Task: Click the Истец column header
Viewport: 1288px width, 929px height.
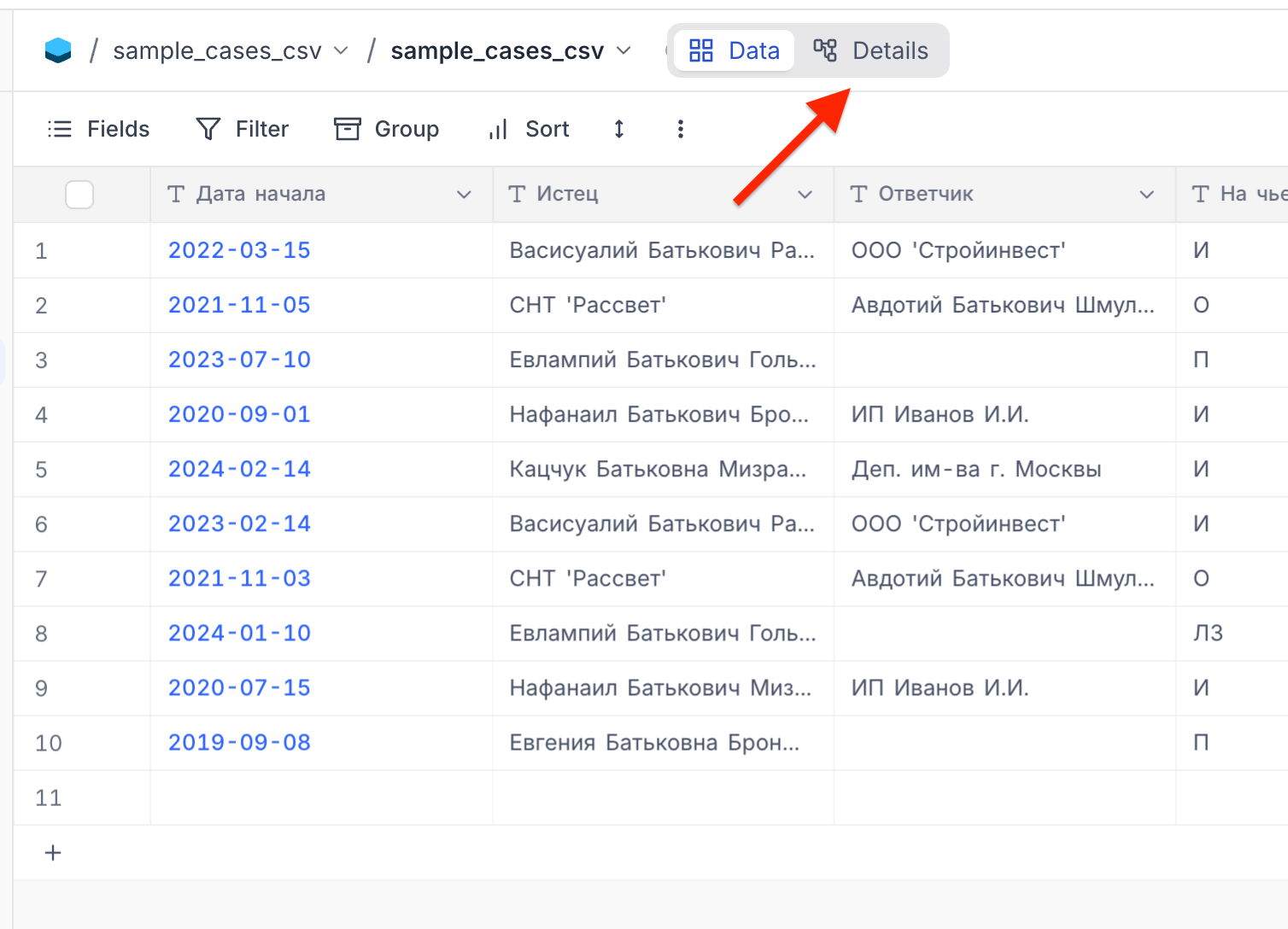Action: (664, 195)
